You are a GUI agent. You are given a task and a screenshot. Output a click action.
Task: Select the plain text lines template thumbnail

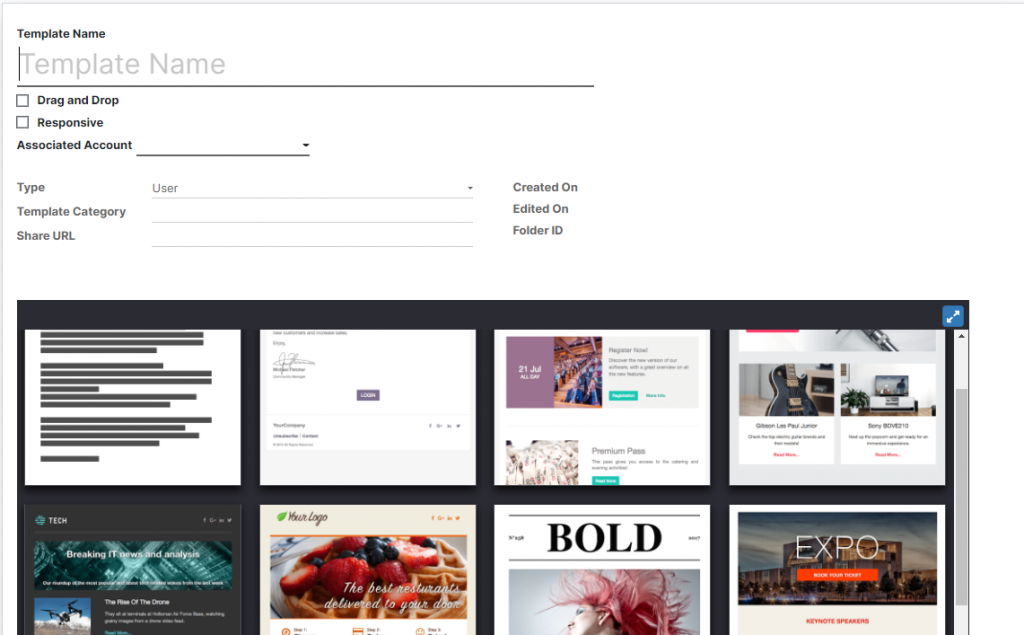point(133,407)
